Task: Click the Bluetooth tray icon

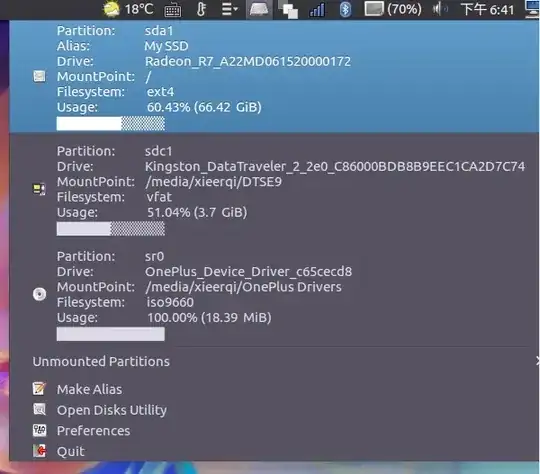Action: point(345,9)
